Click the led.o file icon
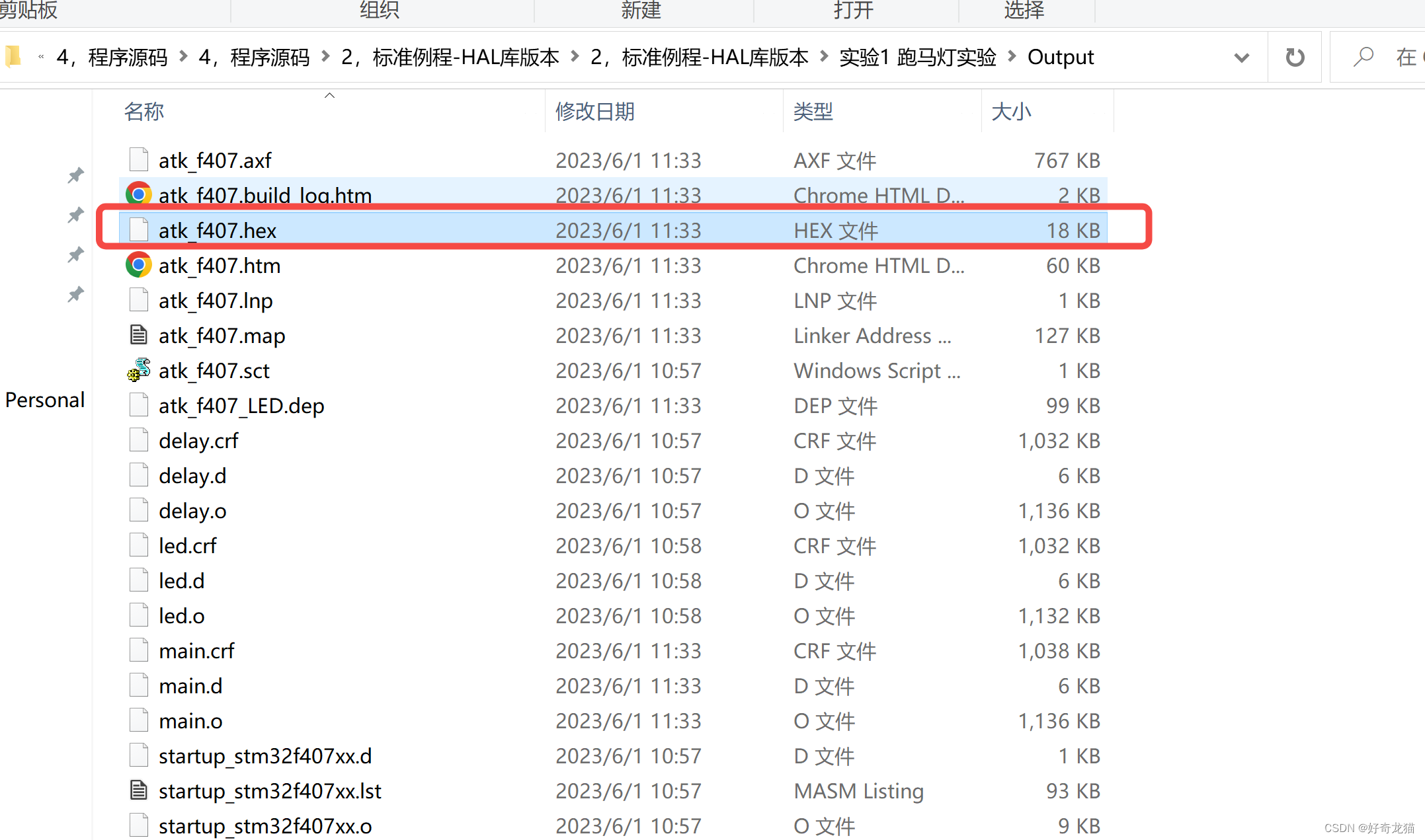 pyautogui.click(x=139, y=615)
